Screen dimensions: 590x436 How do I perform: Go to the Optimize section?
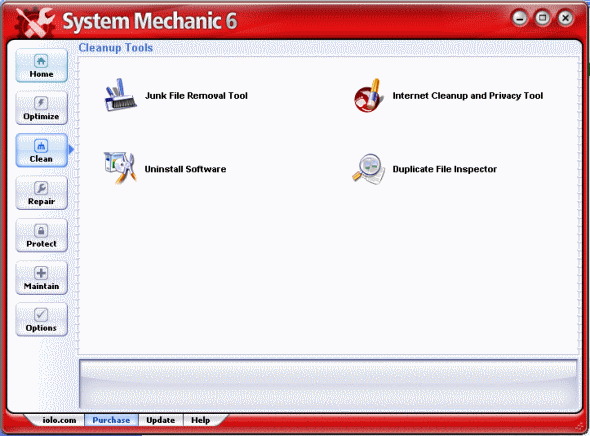[41, 108]
